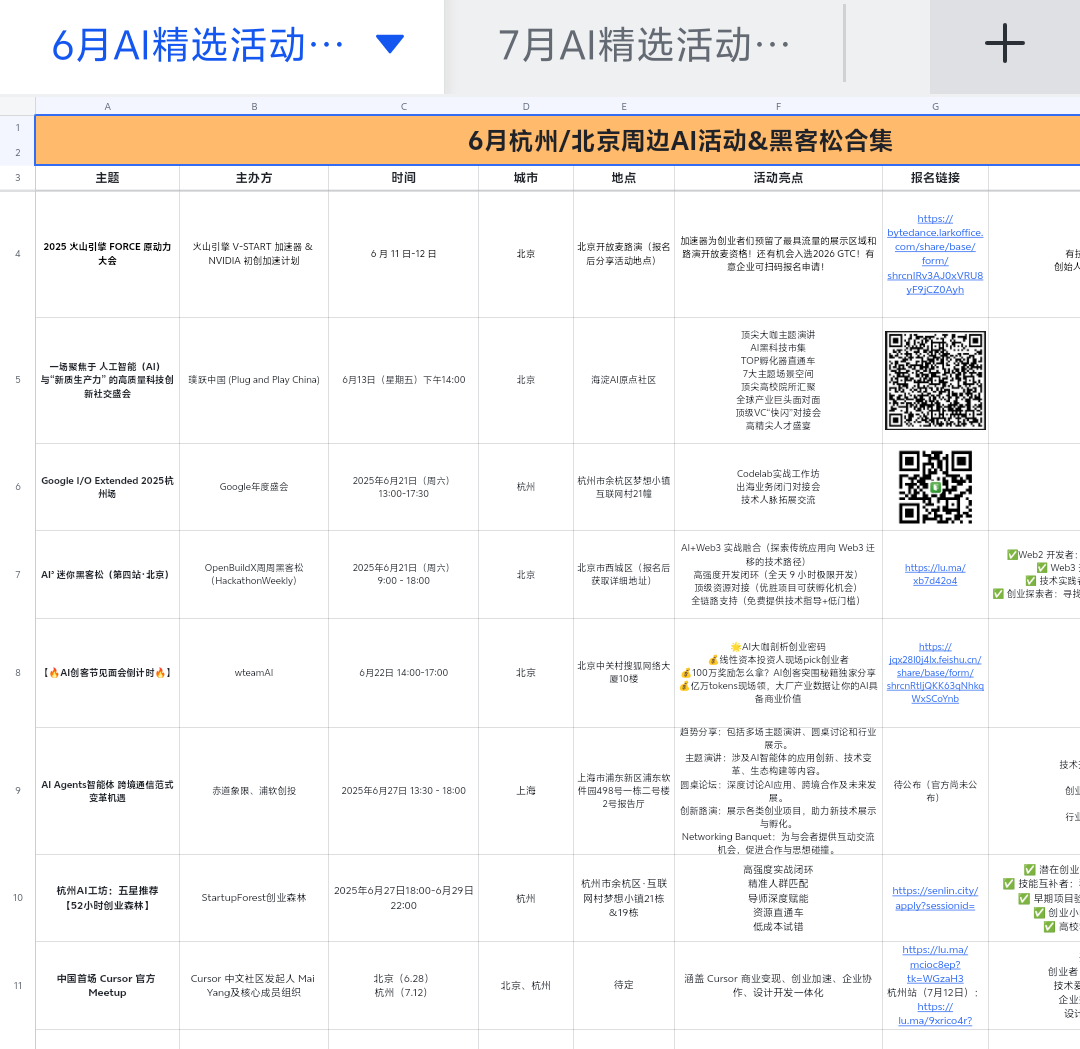Select the 杭州市余杭区梦想小镇互联网村21幢 cell
This screenshot has height=1049, width=1080.
tap(624, 487)
